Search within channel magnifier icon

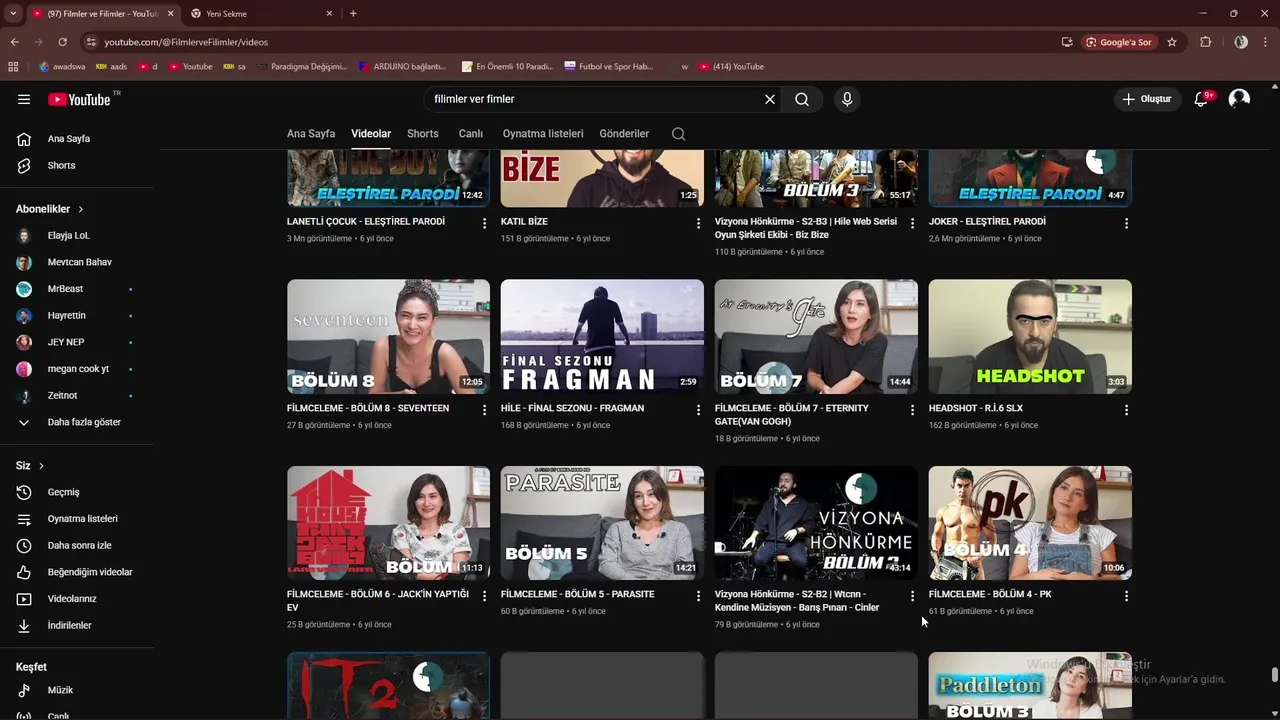tap(679, 134)
